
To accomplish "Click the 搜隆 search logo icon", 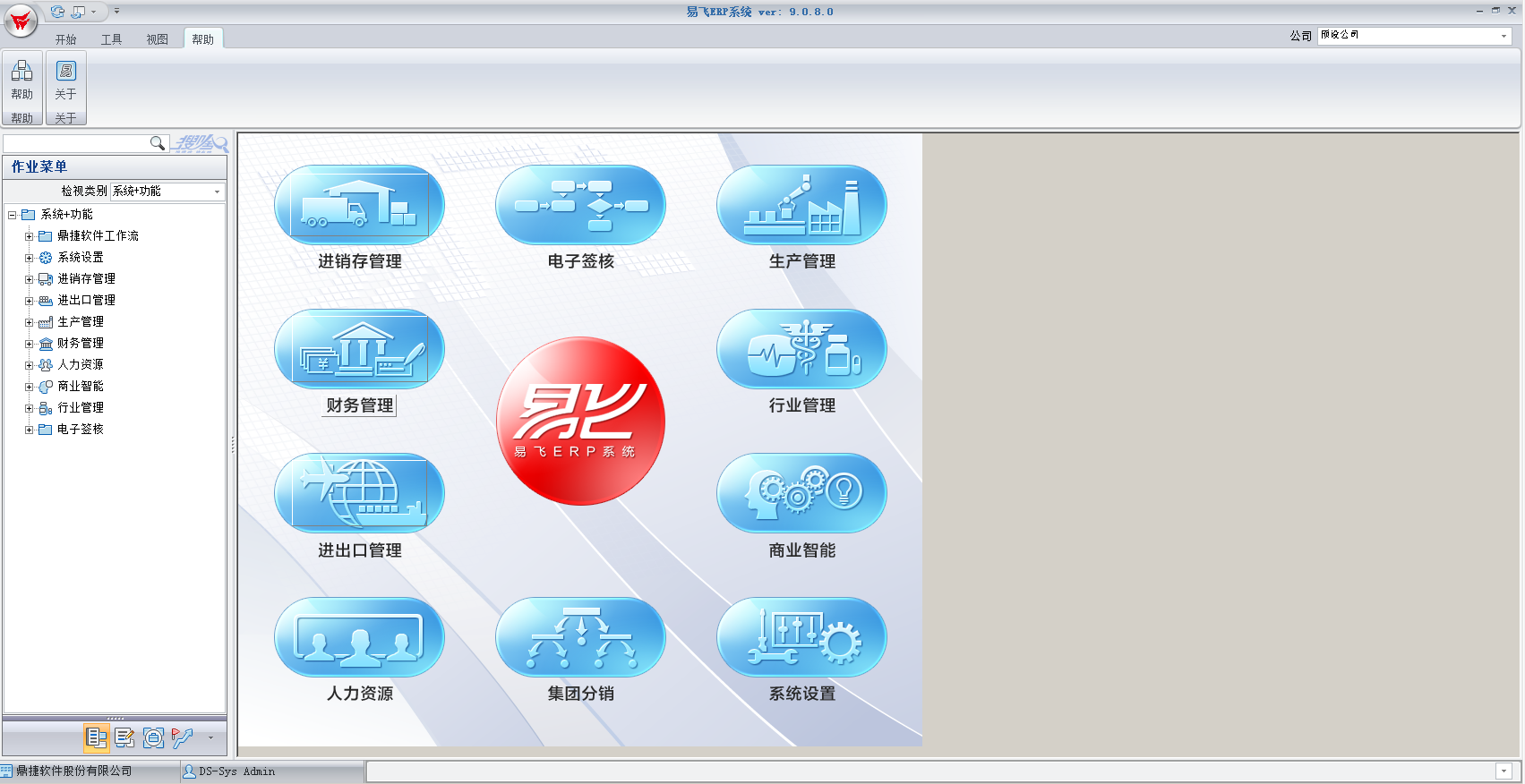I will 201,143.
